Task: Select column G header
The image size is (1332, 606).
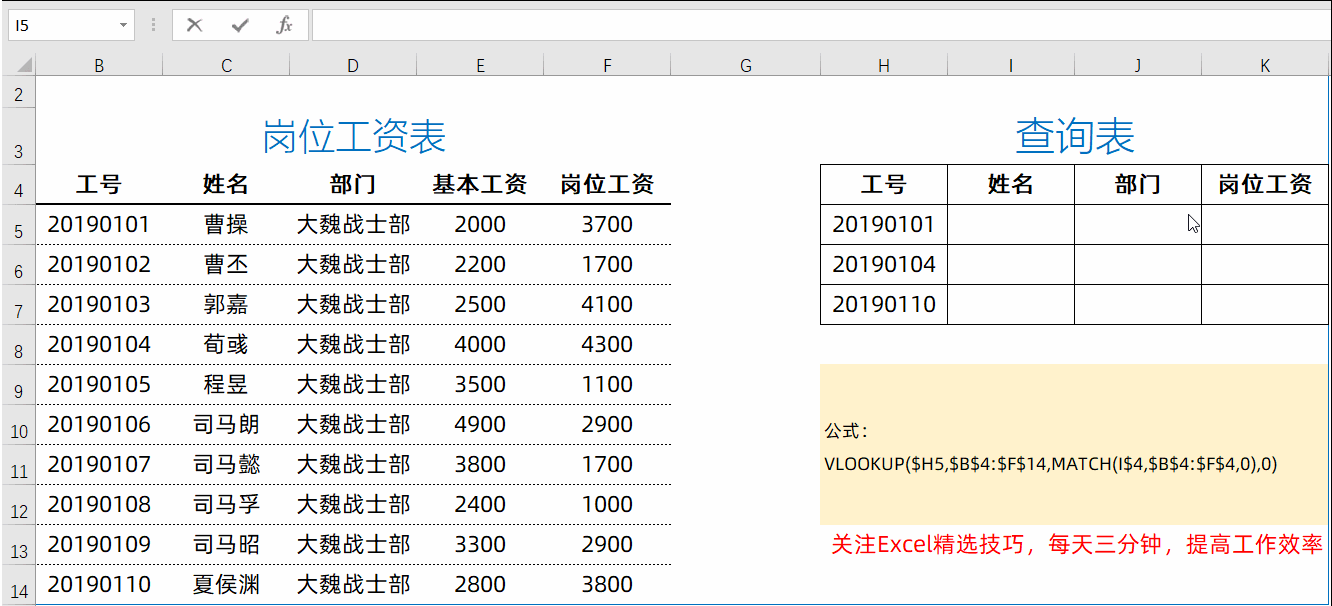Action: (x=745, y=65)
